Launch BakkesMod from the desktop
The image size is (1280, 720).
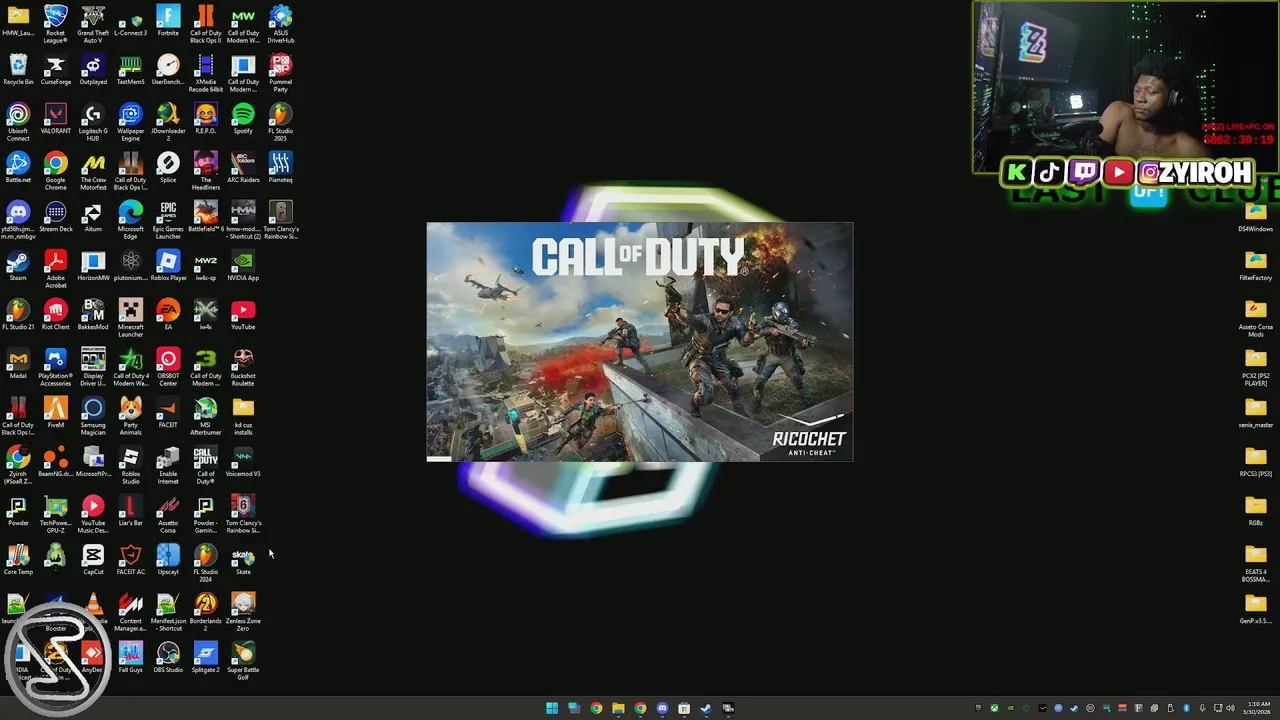pos(93,315)
